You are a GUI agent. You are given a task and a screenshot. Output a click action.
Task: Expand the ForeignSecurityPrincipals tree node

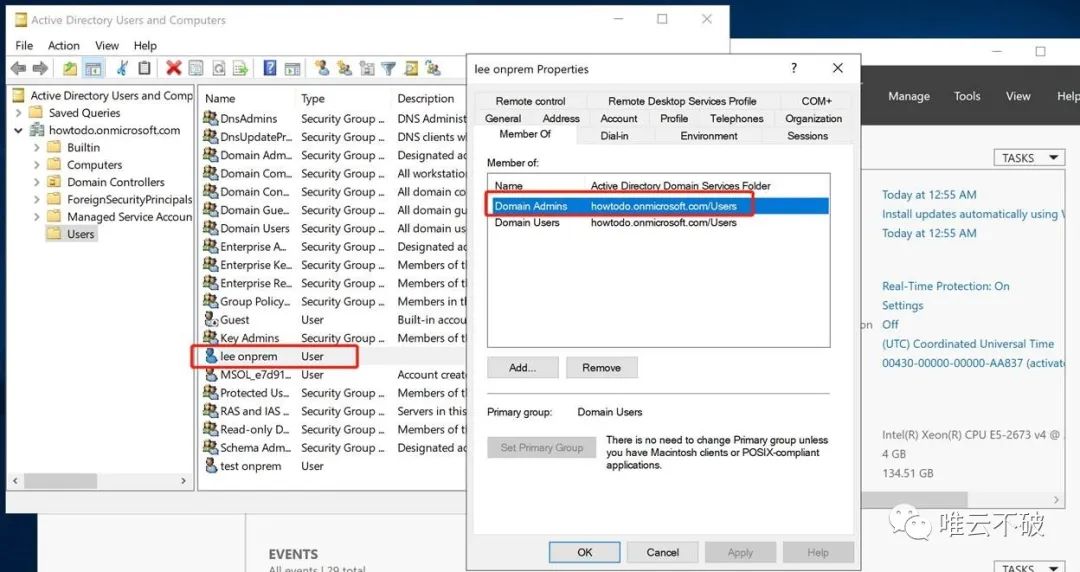pyautogui.click(x=37, y=198)
